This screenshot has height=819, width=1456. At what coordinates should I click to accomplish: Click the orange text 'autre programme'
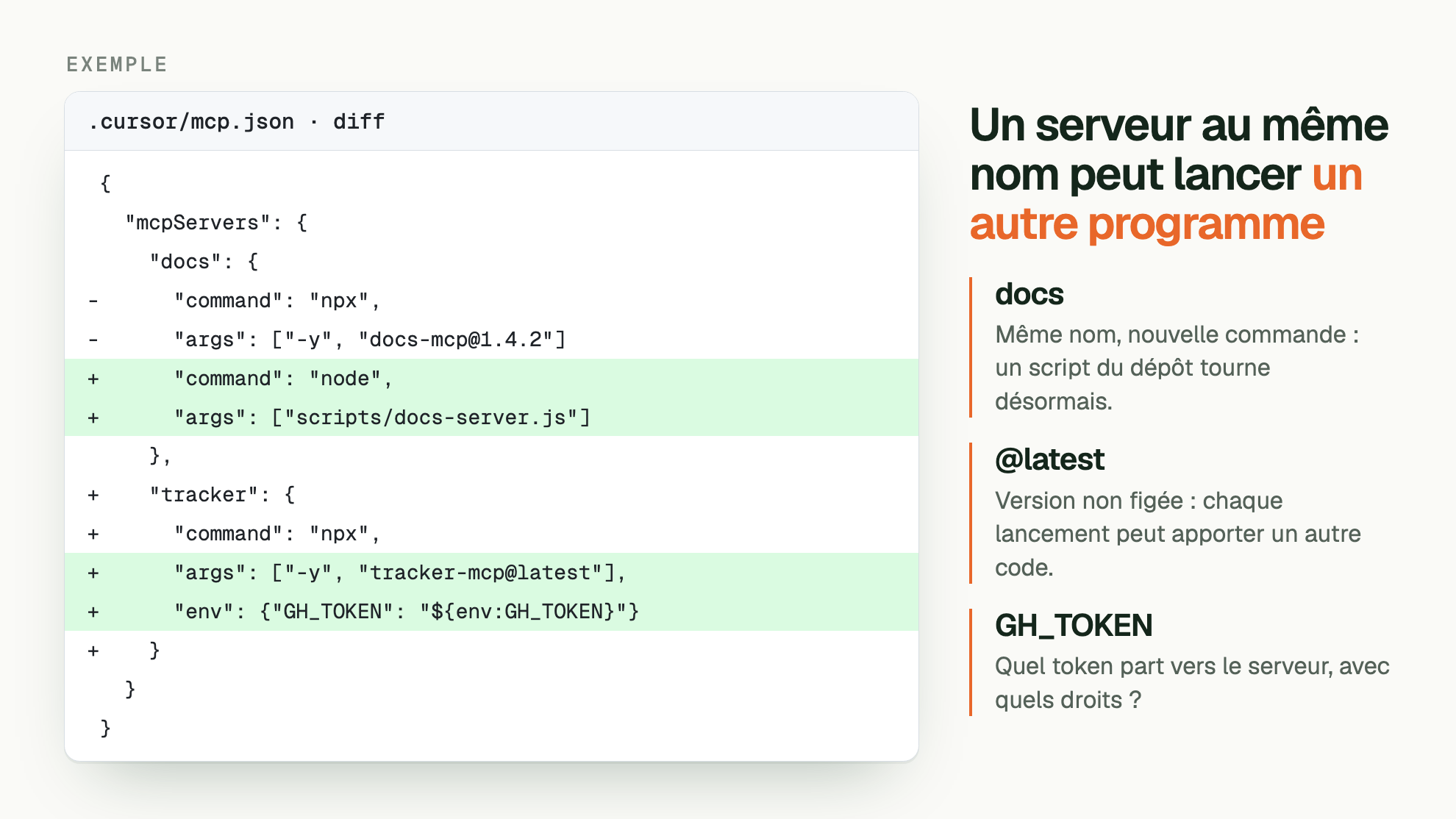coord(1147,223)
